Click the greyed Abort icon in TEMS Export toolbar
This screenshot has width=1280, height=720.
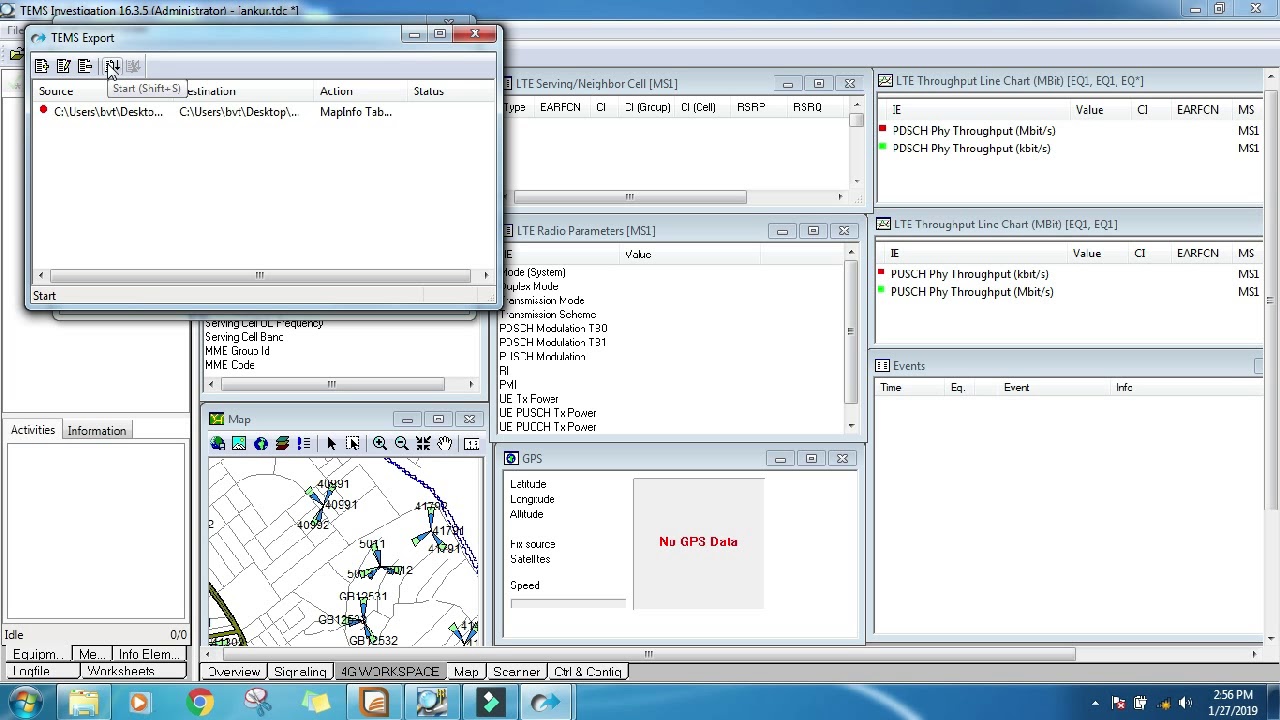133,66
